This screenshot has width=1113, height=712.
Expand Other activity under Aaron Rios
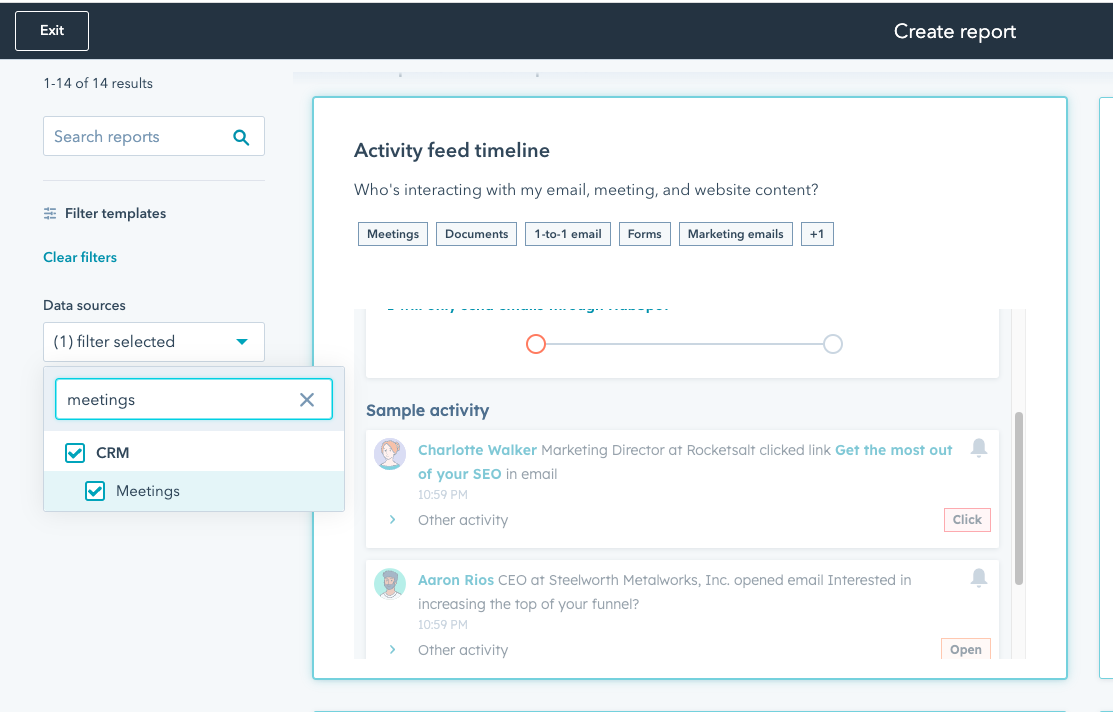392,649
